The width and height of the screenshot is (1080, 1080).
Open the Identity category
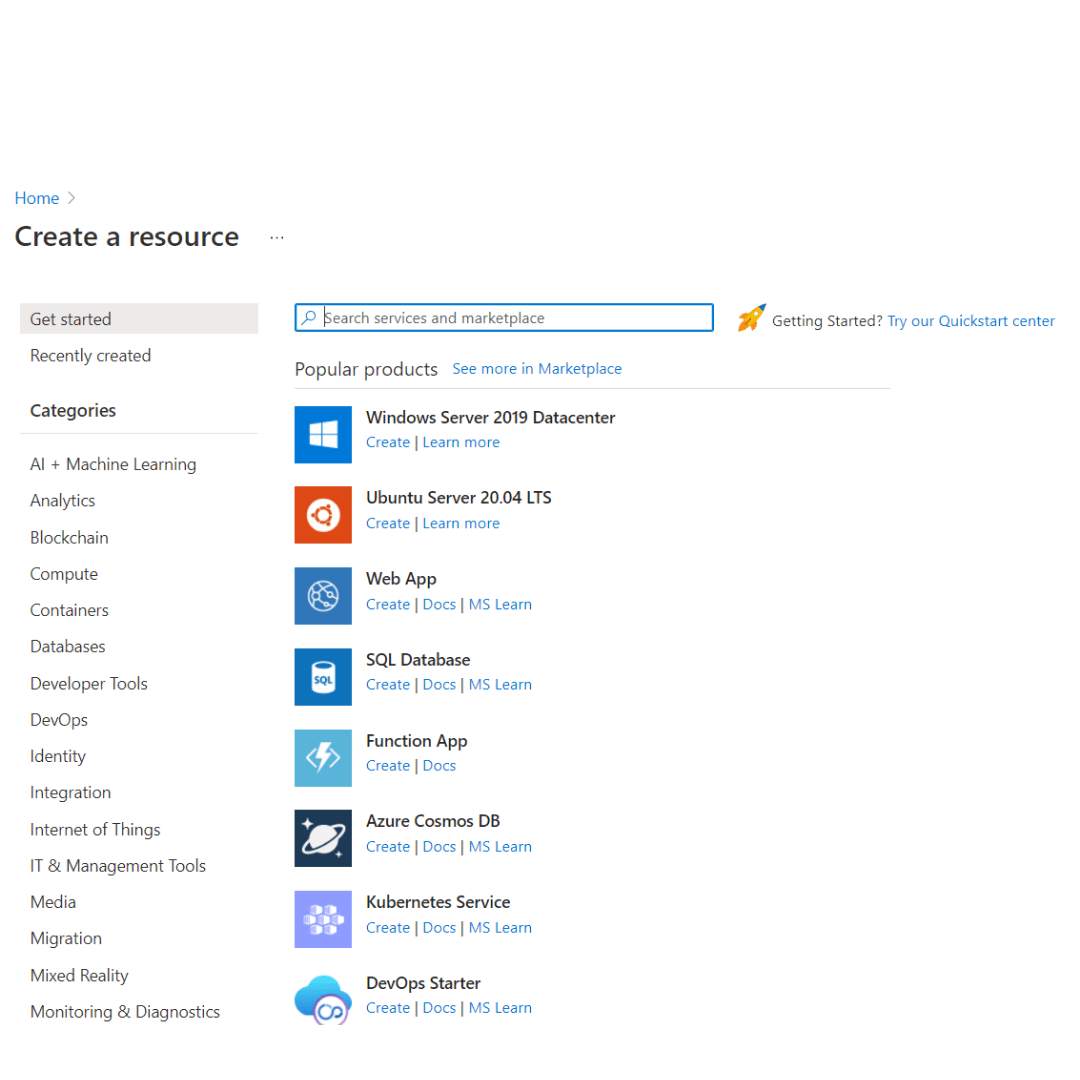[58, 756]
